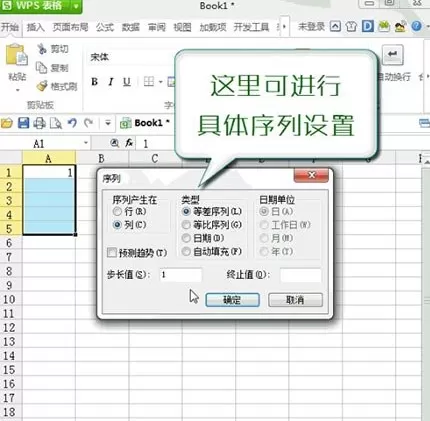The width and height of the screenshot is (430, 421).
Task: Select arithmetic series (等差序列) radio
Action: click(x=186, y=211)
